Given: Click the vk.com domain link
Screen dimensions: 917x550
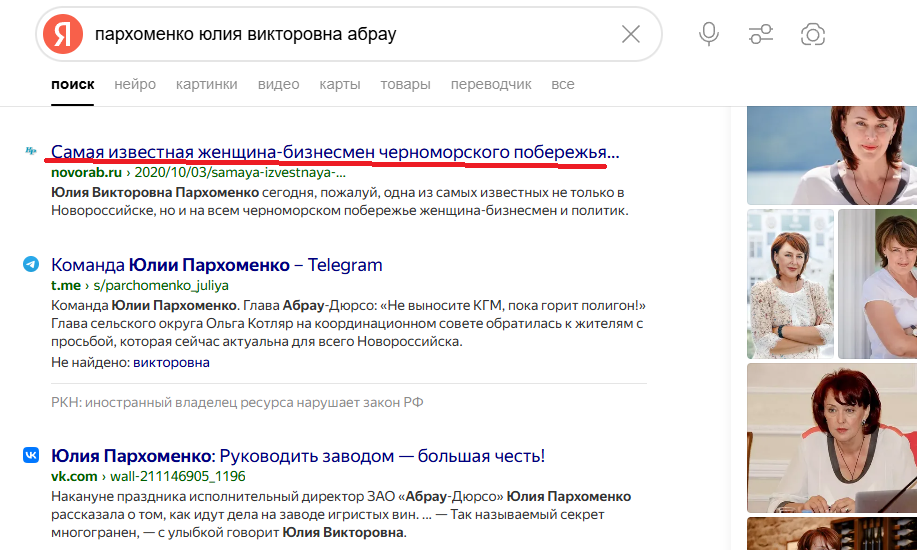Looking at the screenshot, I should click(74, 476).
